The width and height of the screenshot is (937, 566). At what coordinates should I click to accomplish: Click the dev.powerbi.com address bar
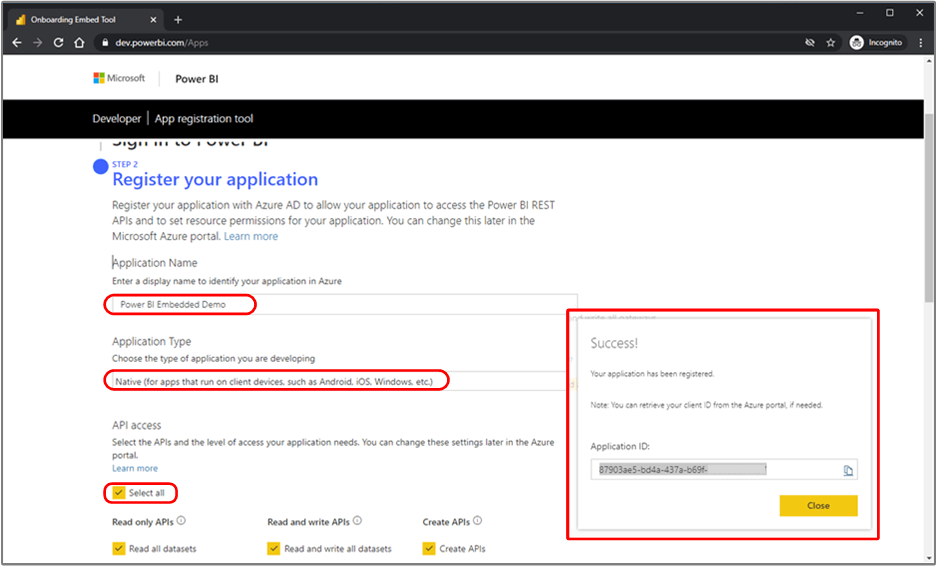pyautogui.click(x=448, y=42)
